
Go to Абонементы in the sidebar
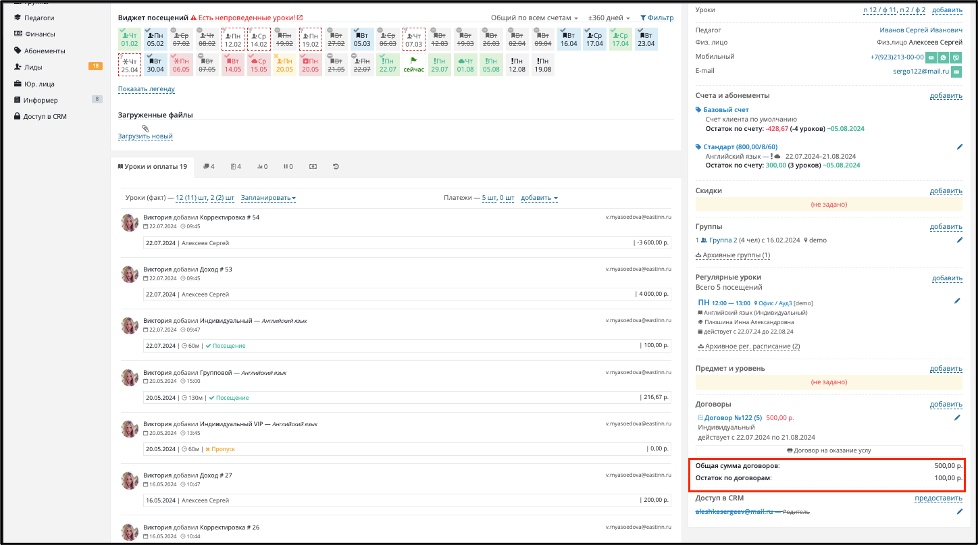click(44, 51)
